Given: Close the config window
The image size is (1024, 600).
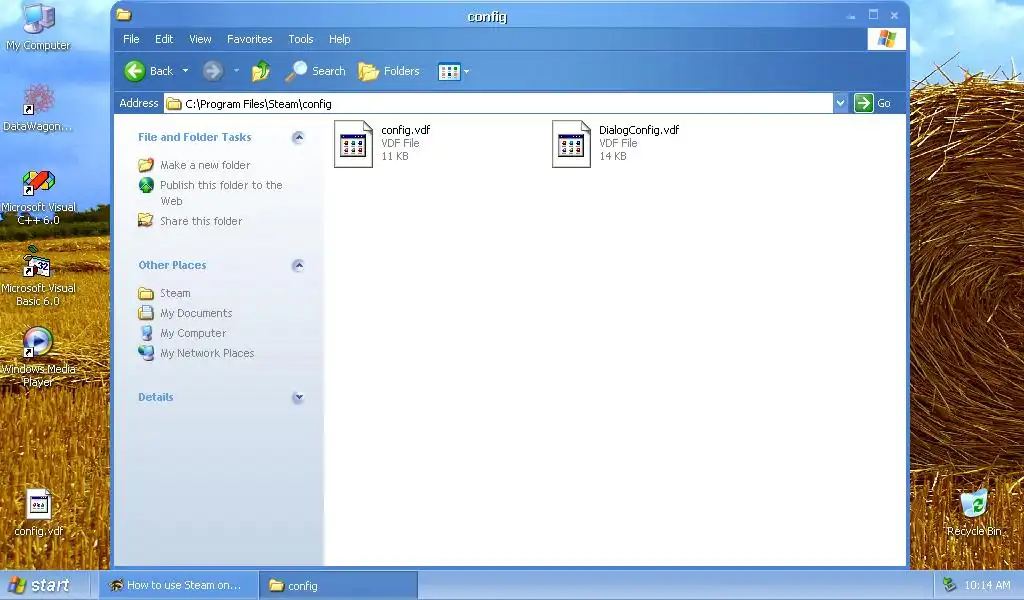Looking at the screenshot, I should coord(895,15).
